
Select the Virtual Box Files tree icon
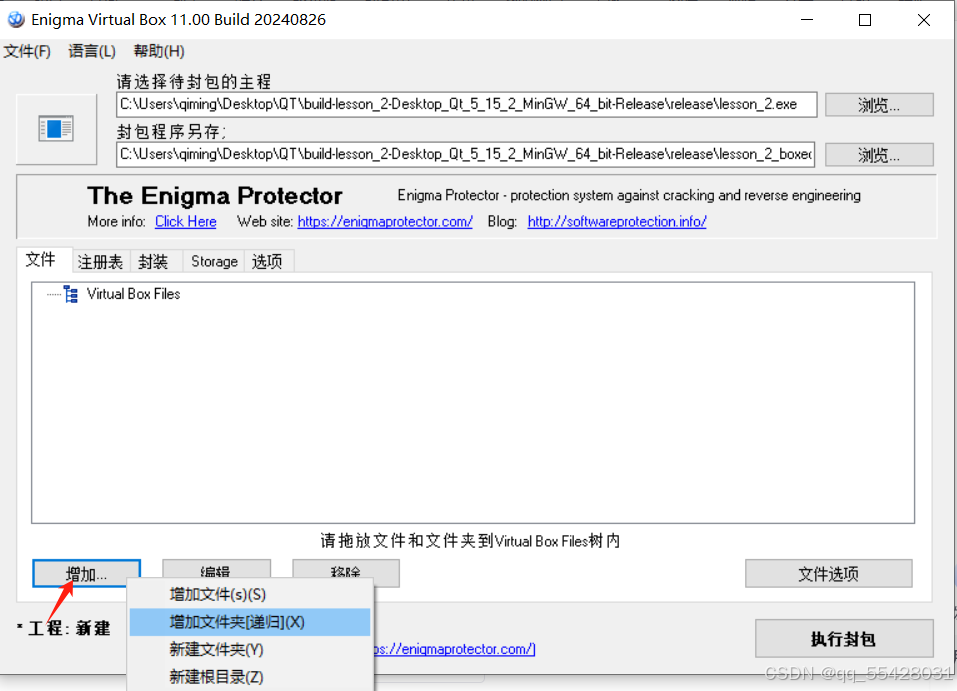[71, 294]
